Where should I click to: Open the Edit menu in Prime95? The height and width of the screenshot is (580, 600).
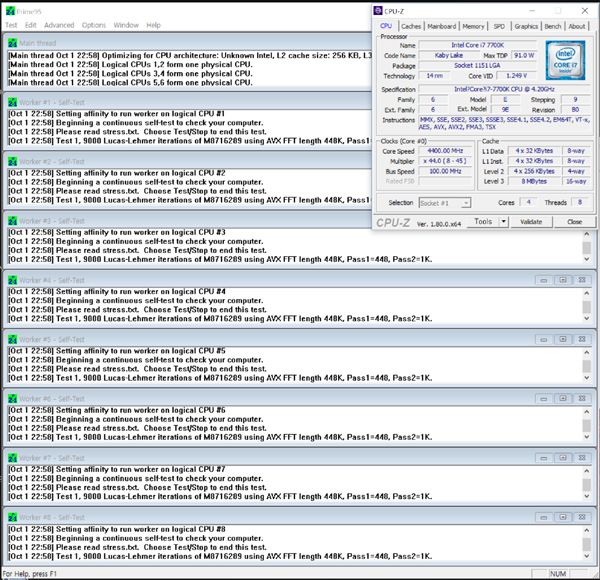tap(31, 25)
